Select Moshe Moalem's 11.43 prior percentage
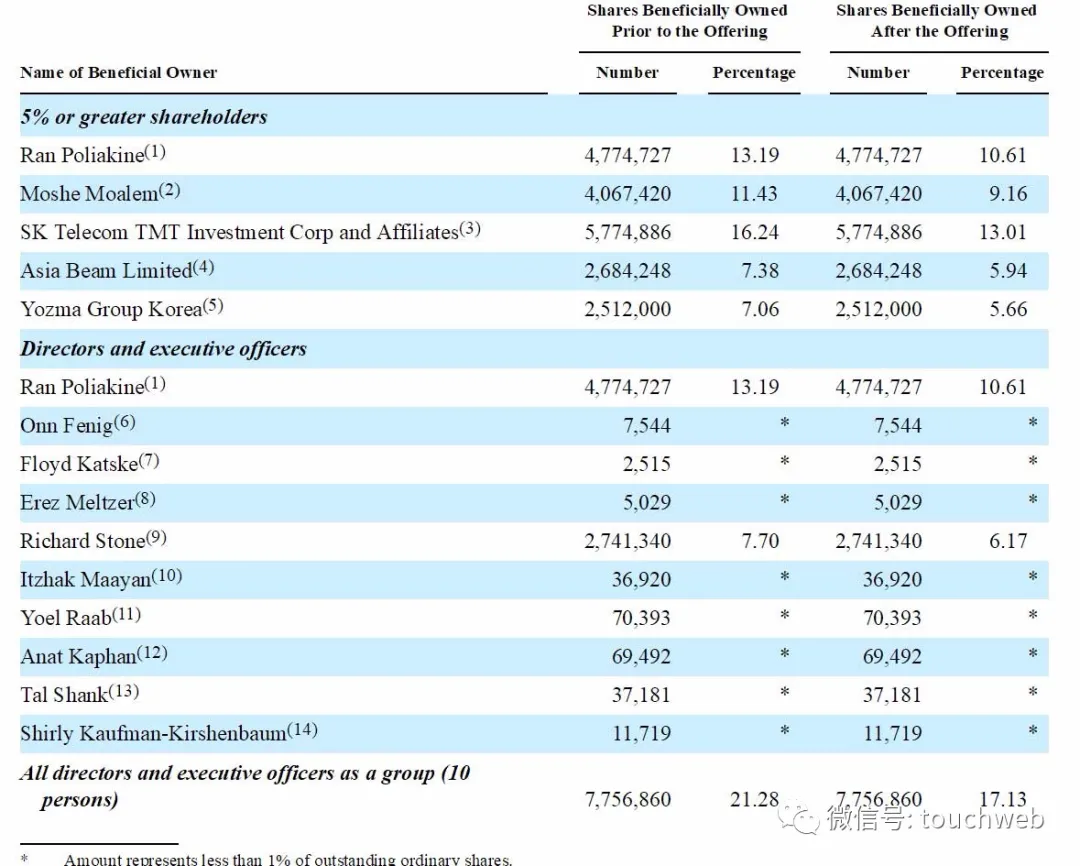 tap(754, 194)
